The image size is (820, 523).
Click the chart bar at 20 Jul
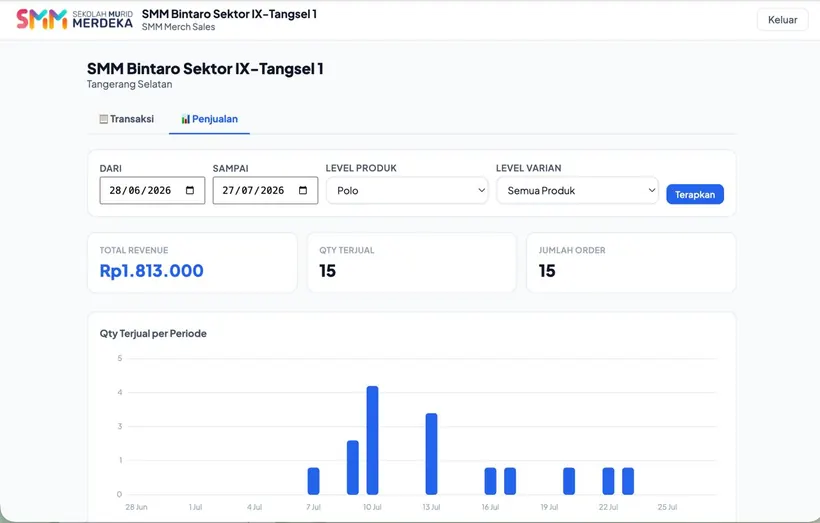pos(569,481)
